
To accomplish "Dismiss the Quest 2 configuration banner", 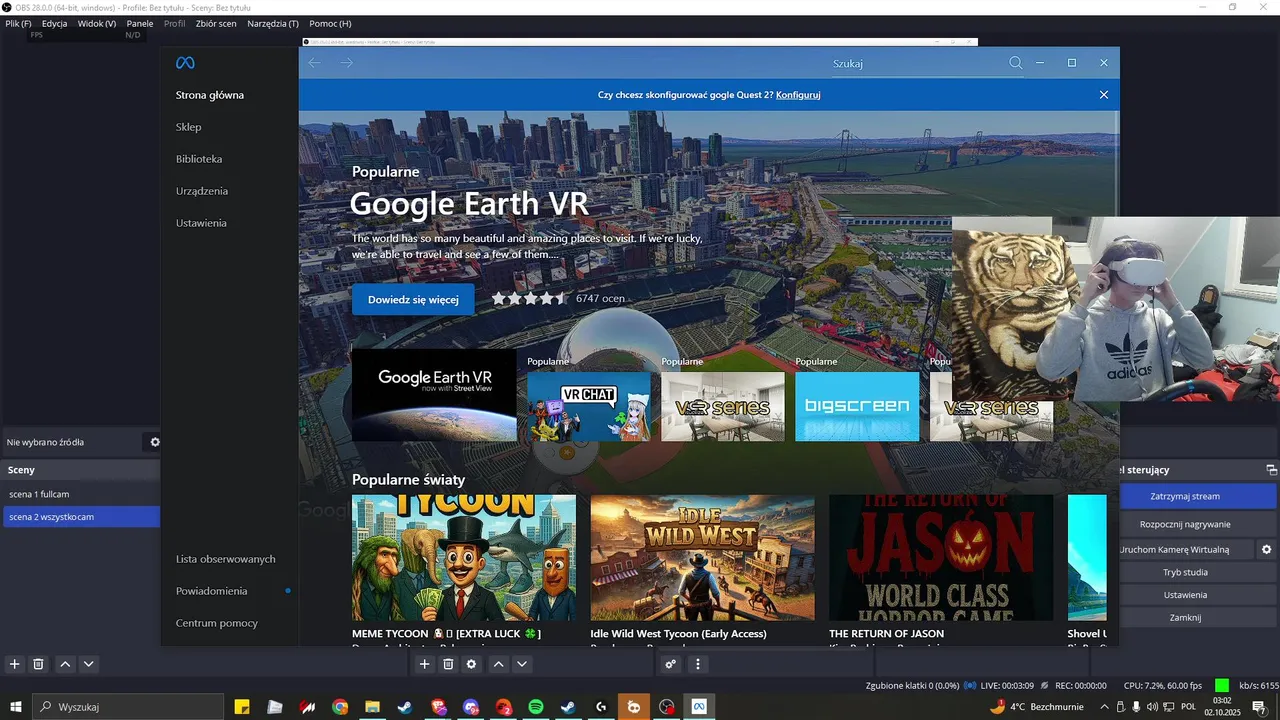I will (1104, 95).
